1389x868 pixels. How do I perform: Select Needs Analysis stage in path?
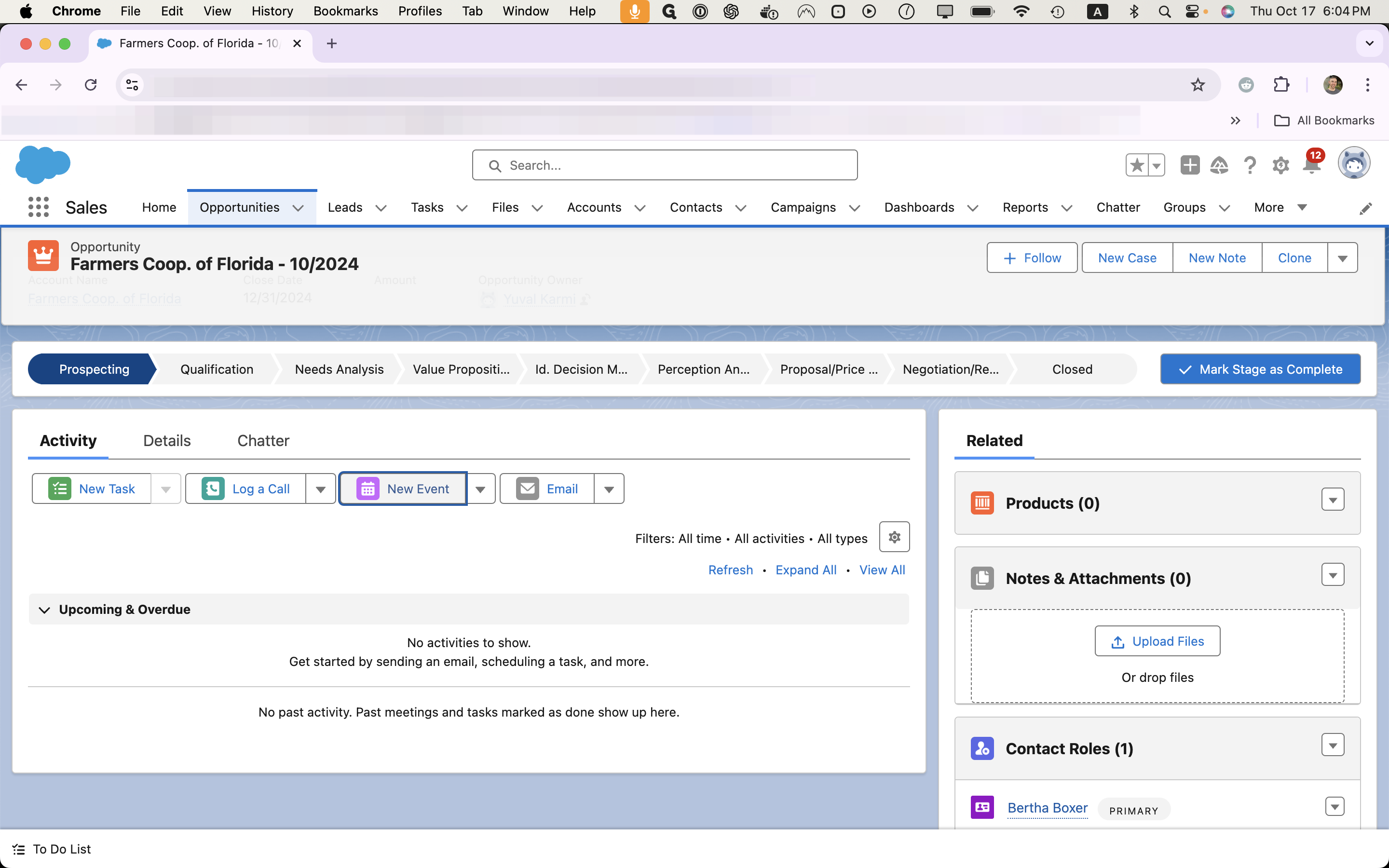[339, 369]
